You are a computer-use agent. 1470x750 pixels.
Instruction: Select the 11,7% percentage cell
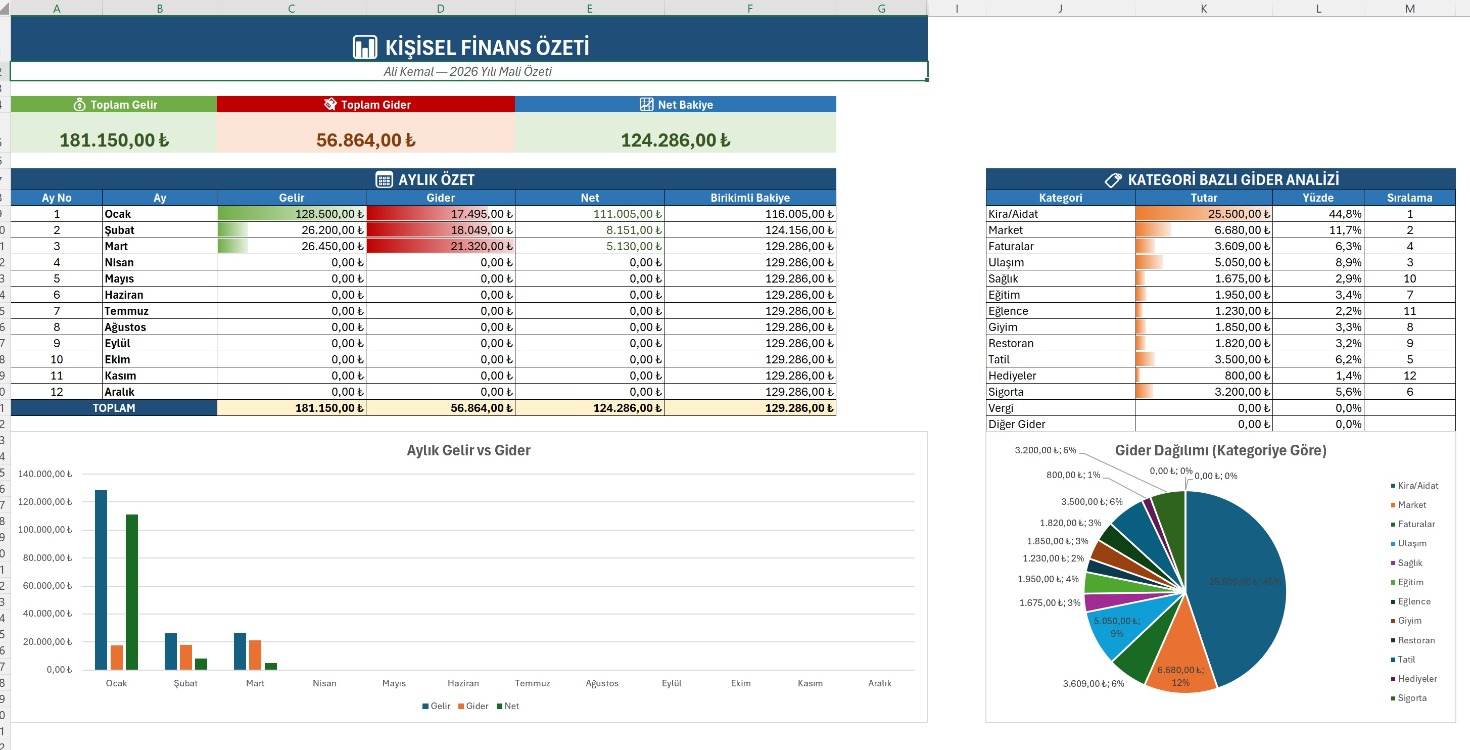[x=1318, y=230]
